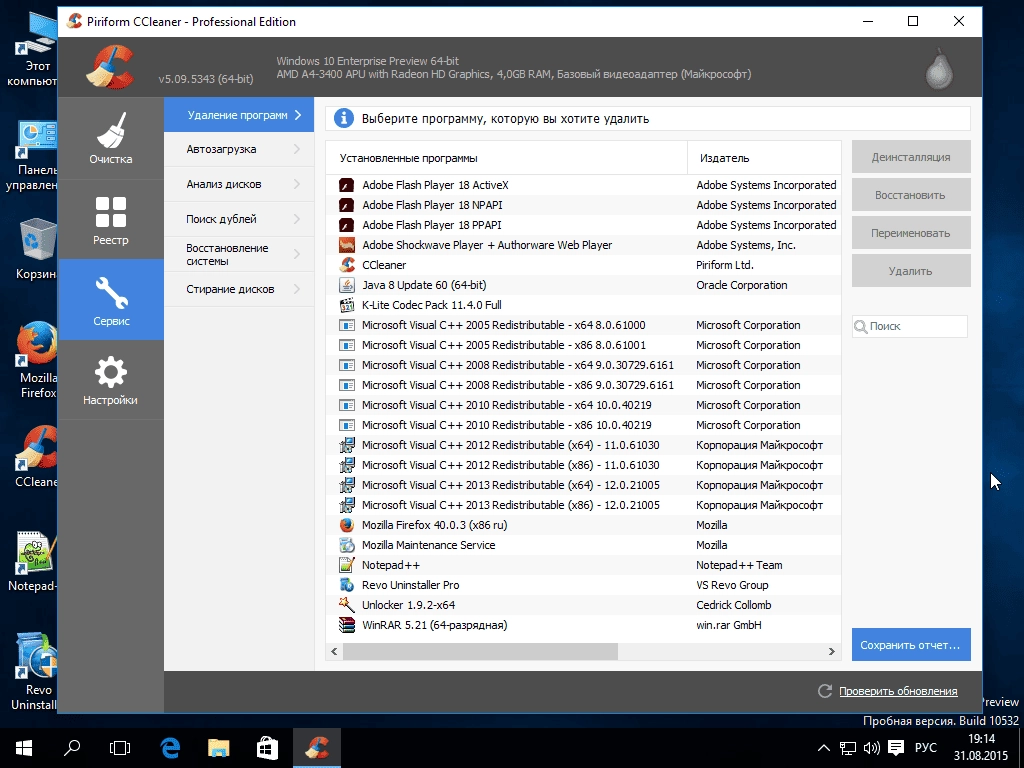Open the Реестр registry section
Image resolution: width=1024 pixels, height=768 pixels.
coord(110,220)
